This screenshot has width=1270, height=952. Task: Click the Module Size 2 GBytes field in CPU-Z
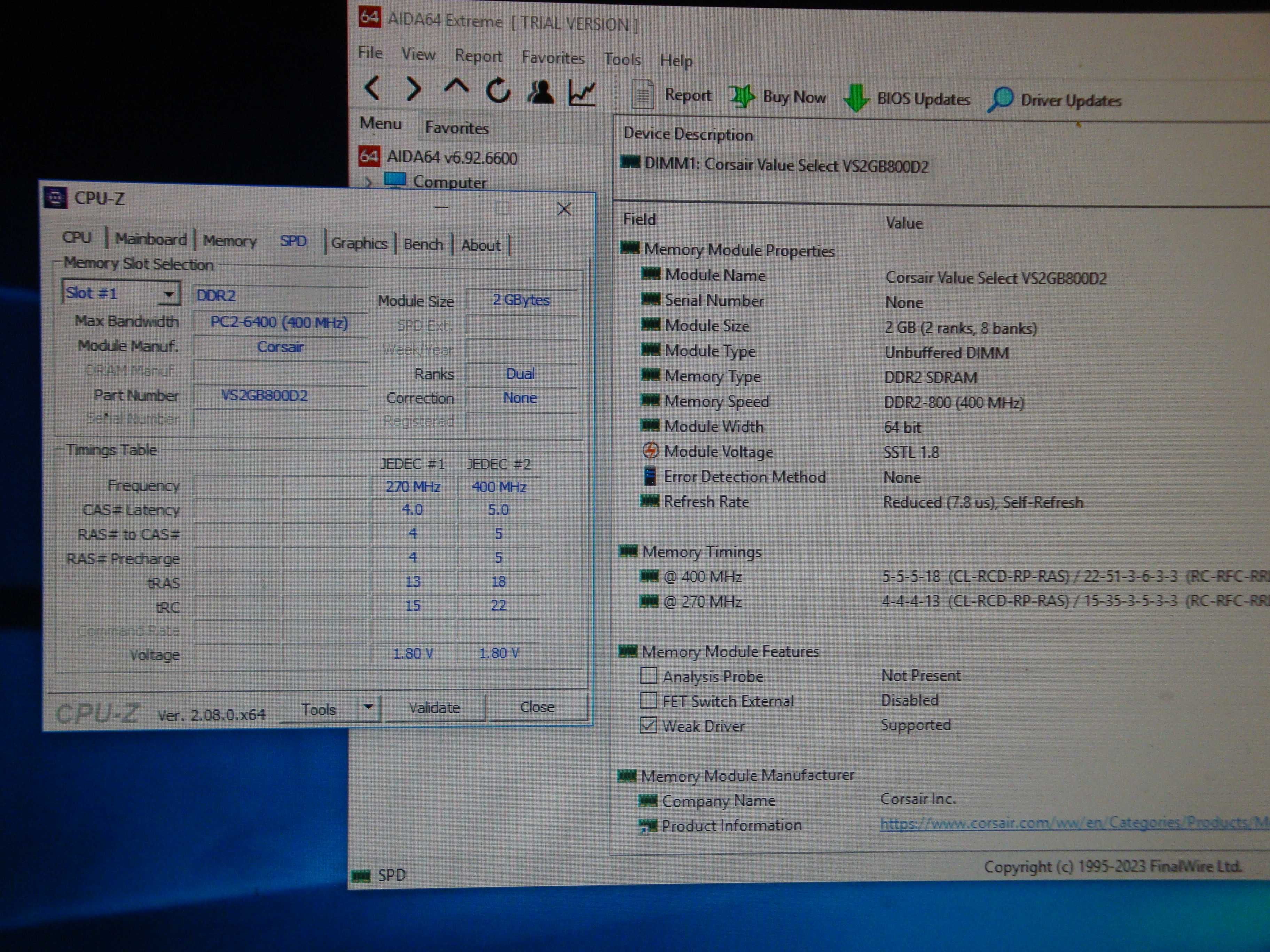[x=521, y=300]
